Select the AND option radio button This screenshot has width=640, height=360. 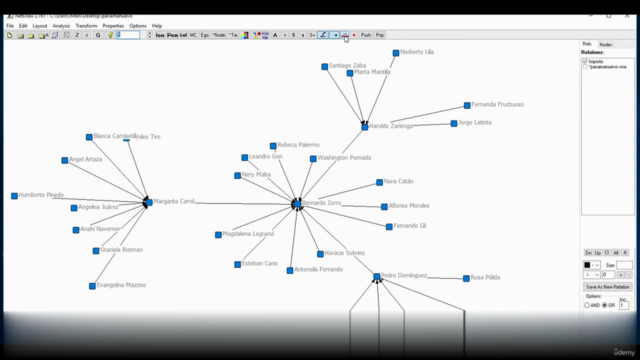587,305
